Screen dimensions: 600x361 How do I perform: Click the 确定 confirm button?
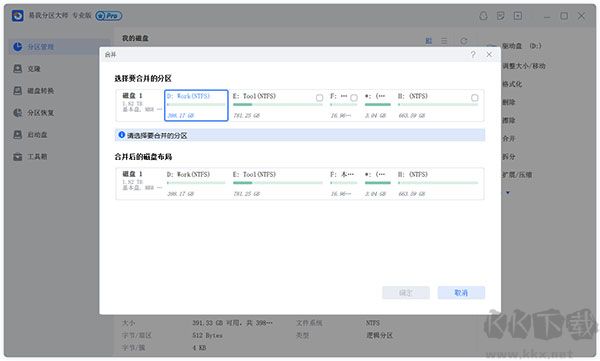tap(406, 293)
